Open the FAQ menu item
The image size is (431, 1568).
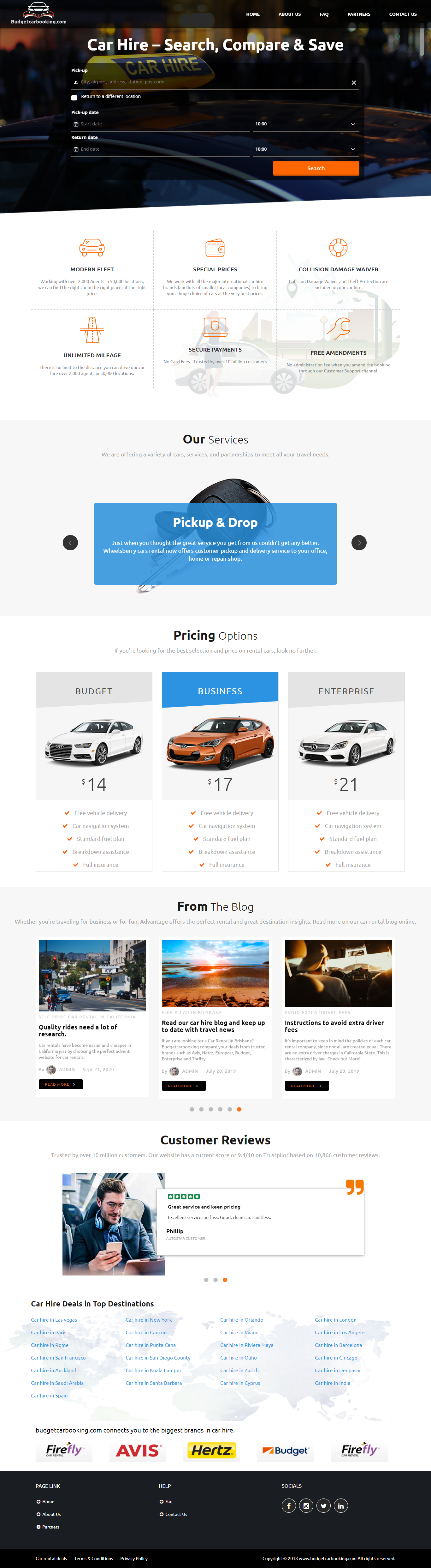[324, 14]
